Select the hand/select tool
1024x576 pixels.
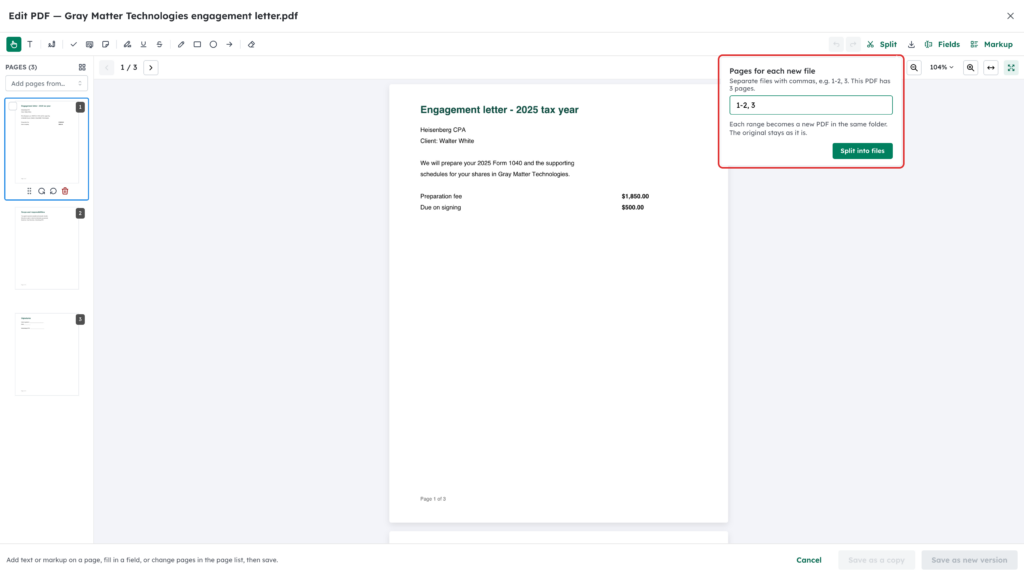(x=14, y=44)
